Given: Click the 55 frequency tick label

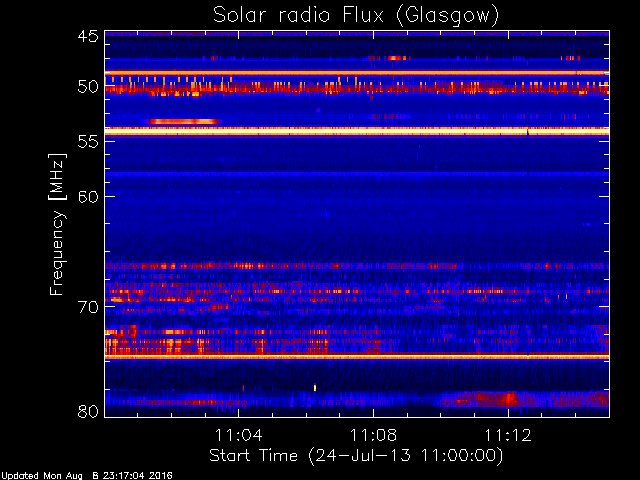Looking at the screenshot, I should 88,142.
